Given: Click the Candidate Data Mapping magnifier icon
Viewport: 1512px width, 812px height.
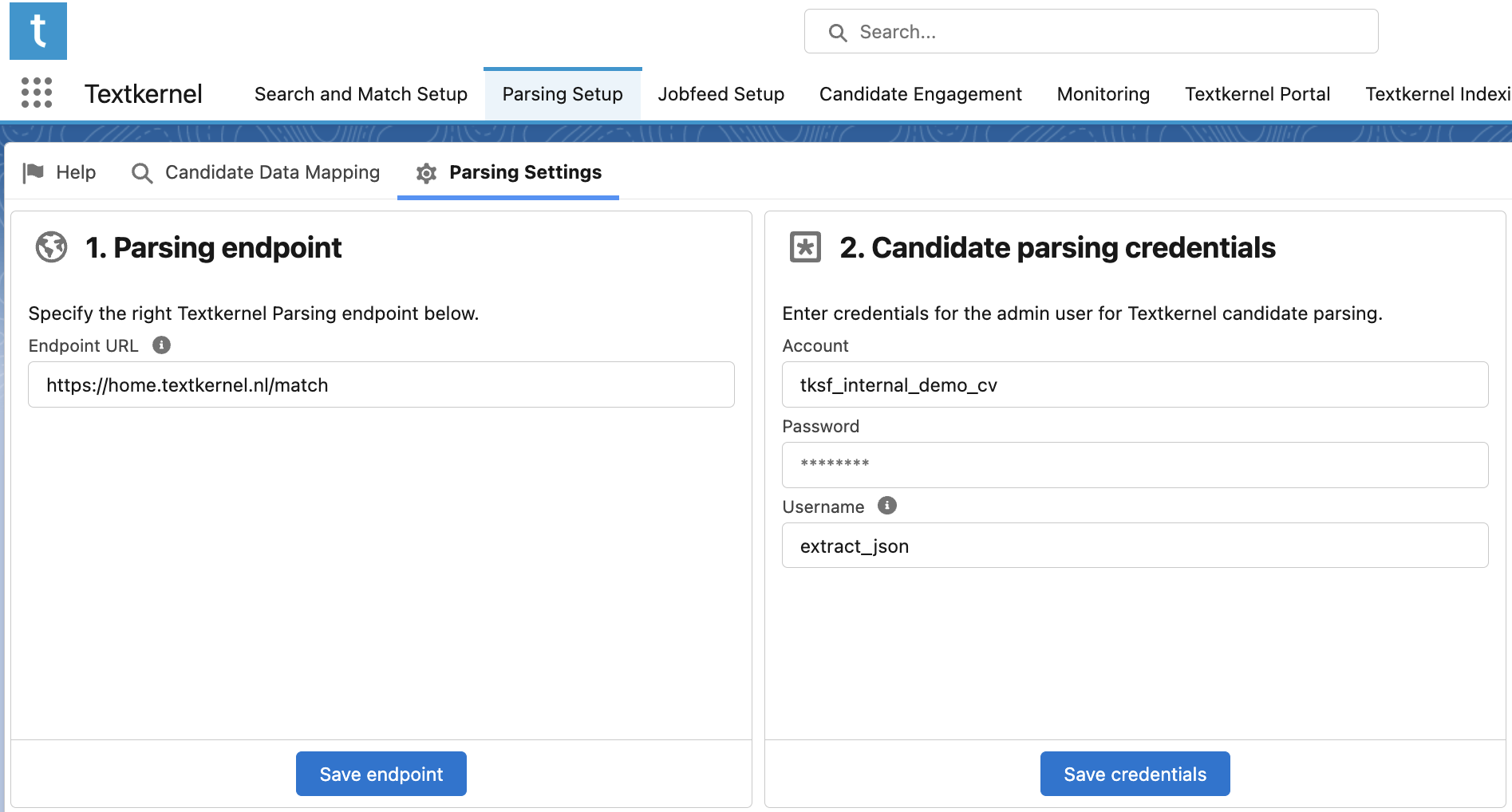Looking at the screenshot, I should tap(142, 173).
